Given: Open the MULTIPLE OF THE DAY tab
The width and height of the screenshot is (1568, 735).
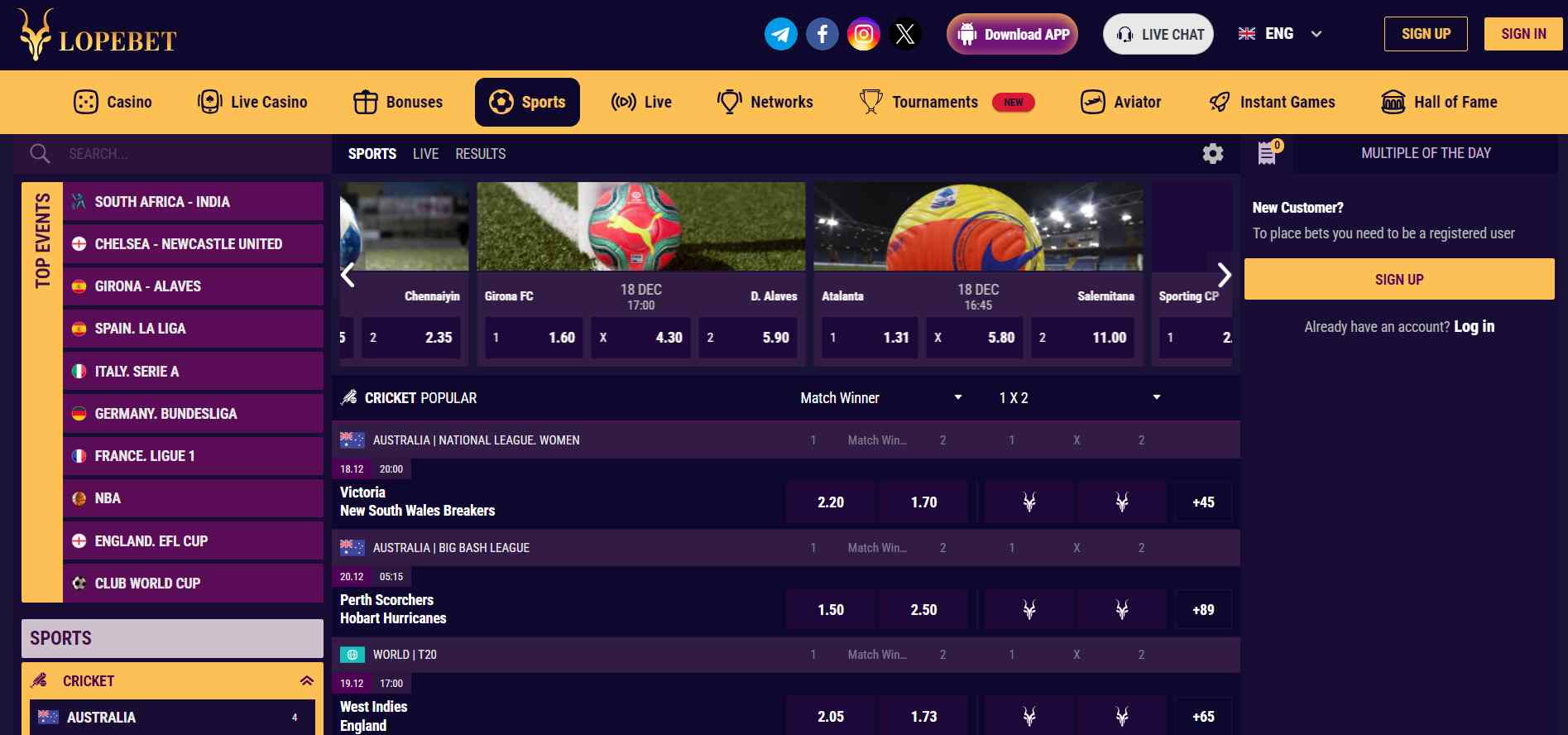Looking at the screenshot, I should 1426,153.
